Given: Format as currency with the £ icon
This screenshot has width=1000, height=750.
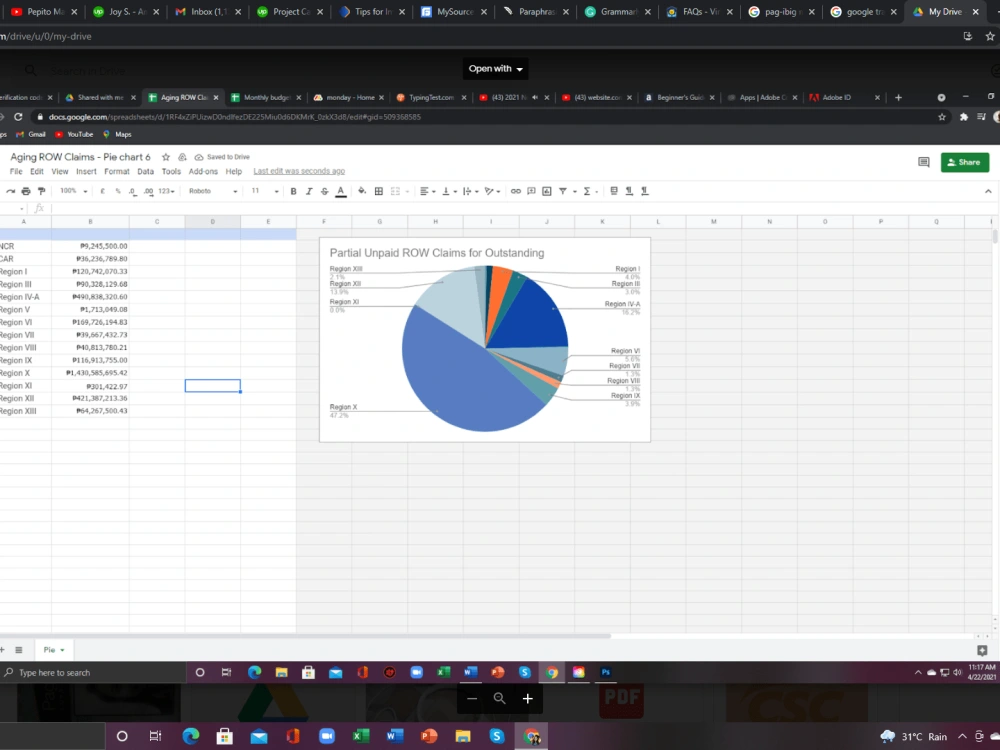Looking at the screenshot, I should 102,191.
